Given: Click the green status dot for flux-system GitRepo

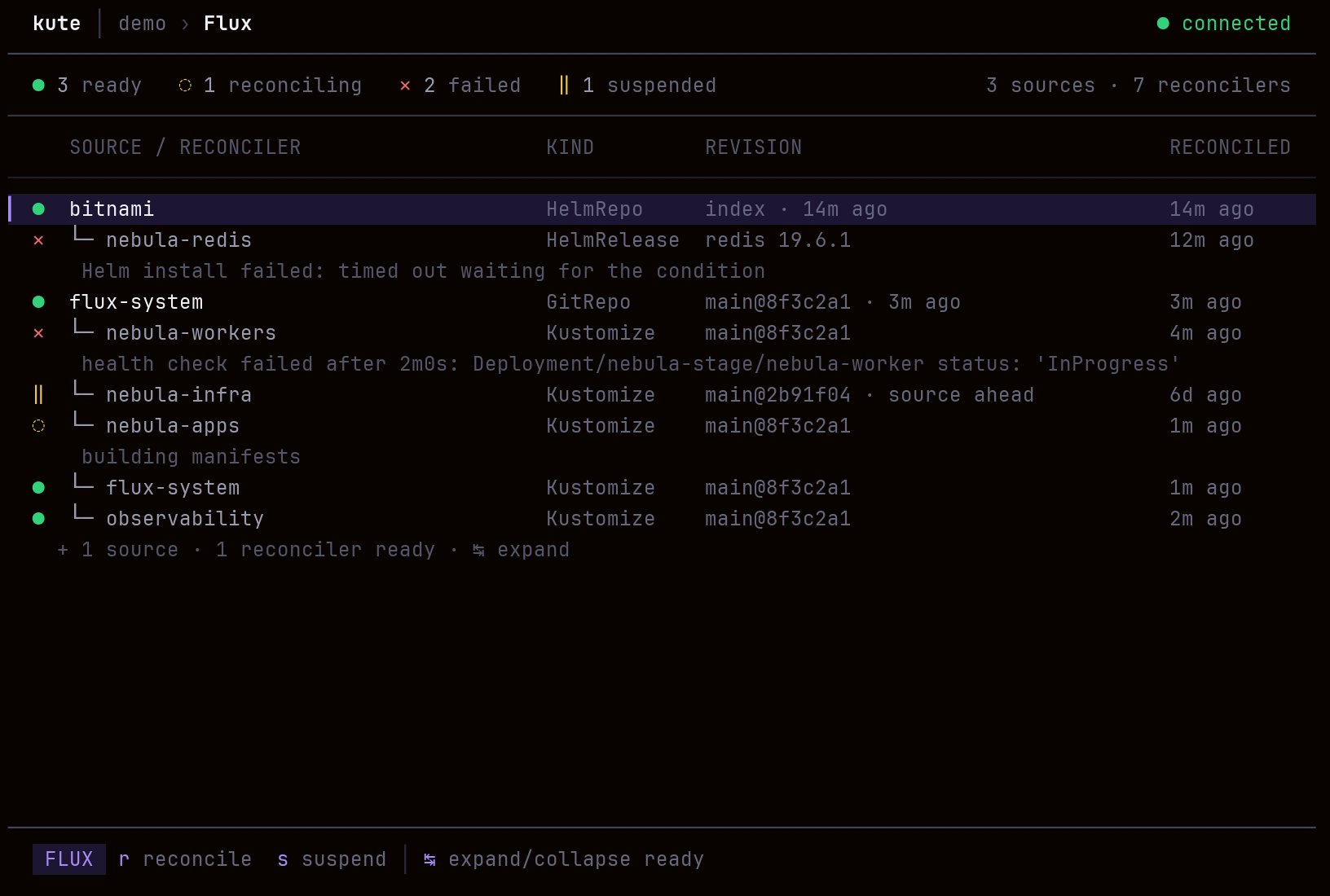Looking at the screenshot, I should pyautogui.click(x=38, y=302).
